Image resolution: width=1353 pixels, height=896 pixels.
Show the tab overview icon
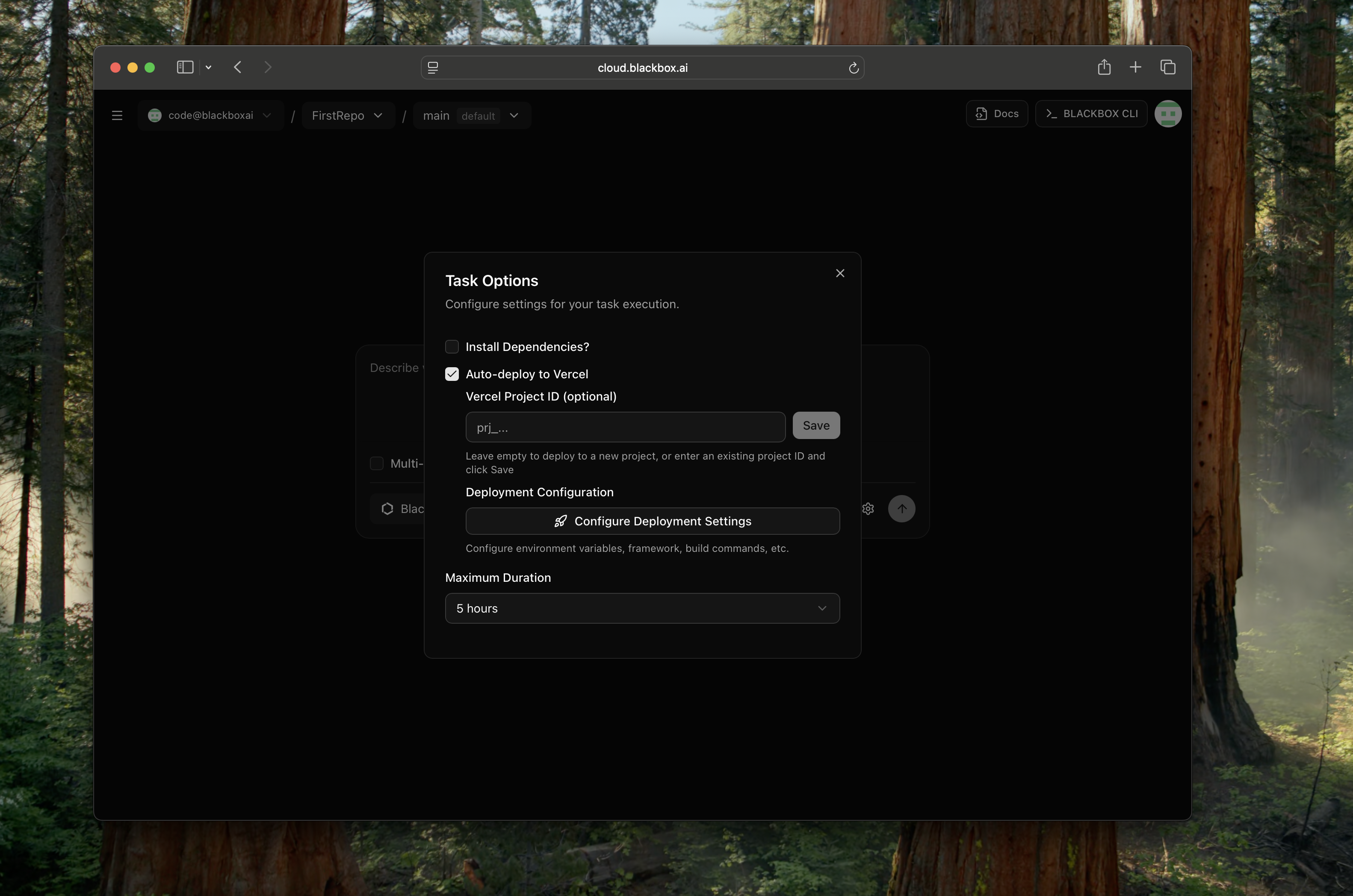pyautogui.click(x=1167, y=68)
